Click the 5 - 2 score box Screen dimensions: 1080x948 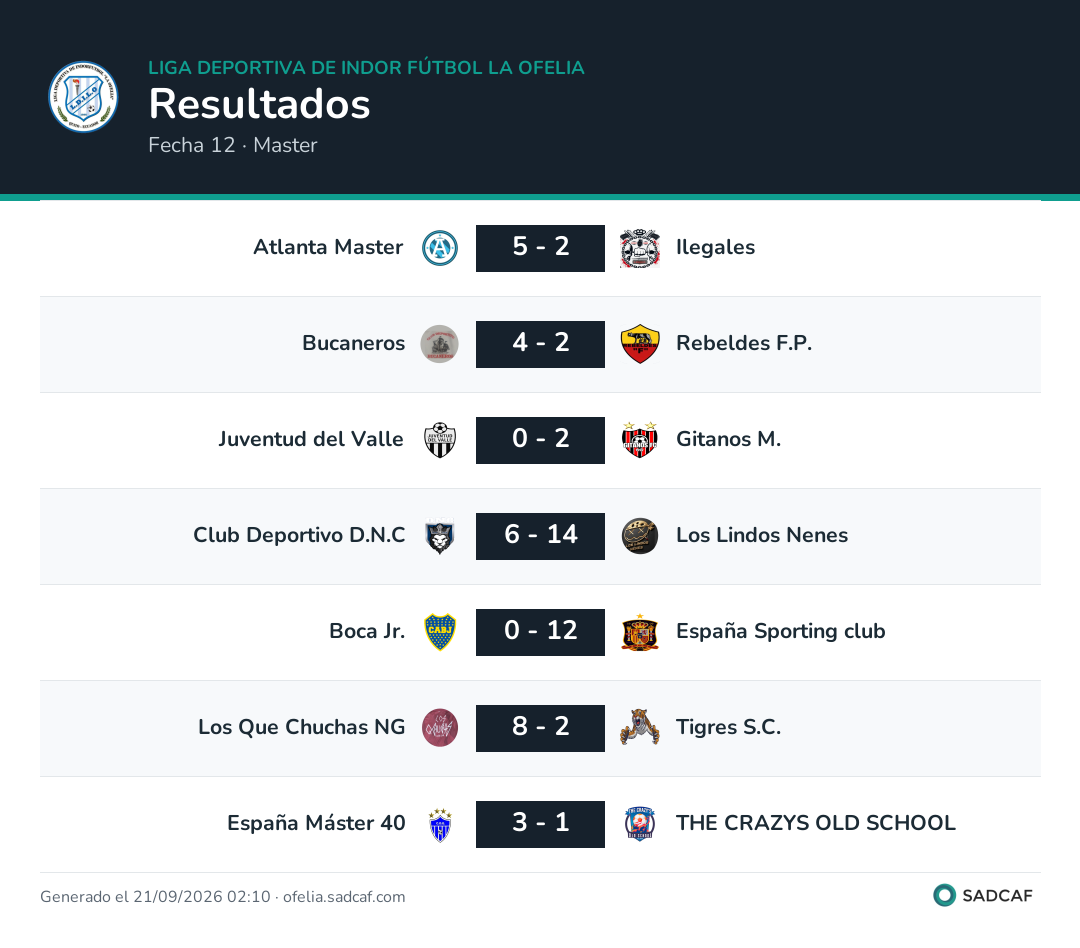pos(540,248)
